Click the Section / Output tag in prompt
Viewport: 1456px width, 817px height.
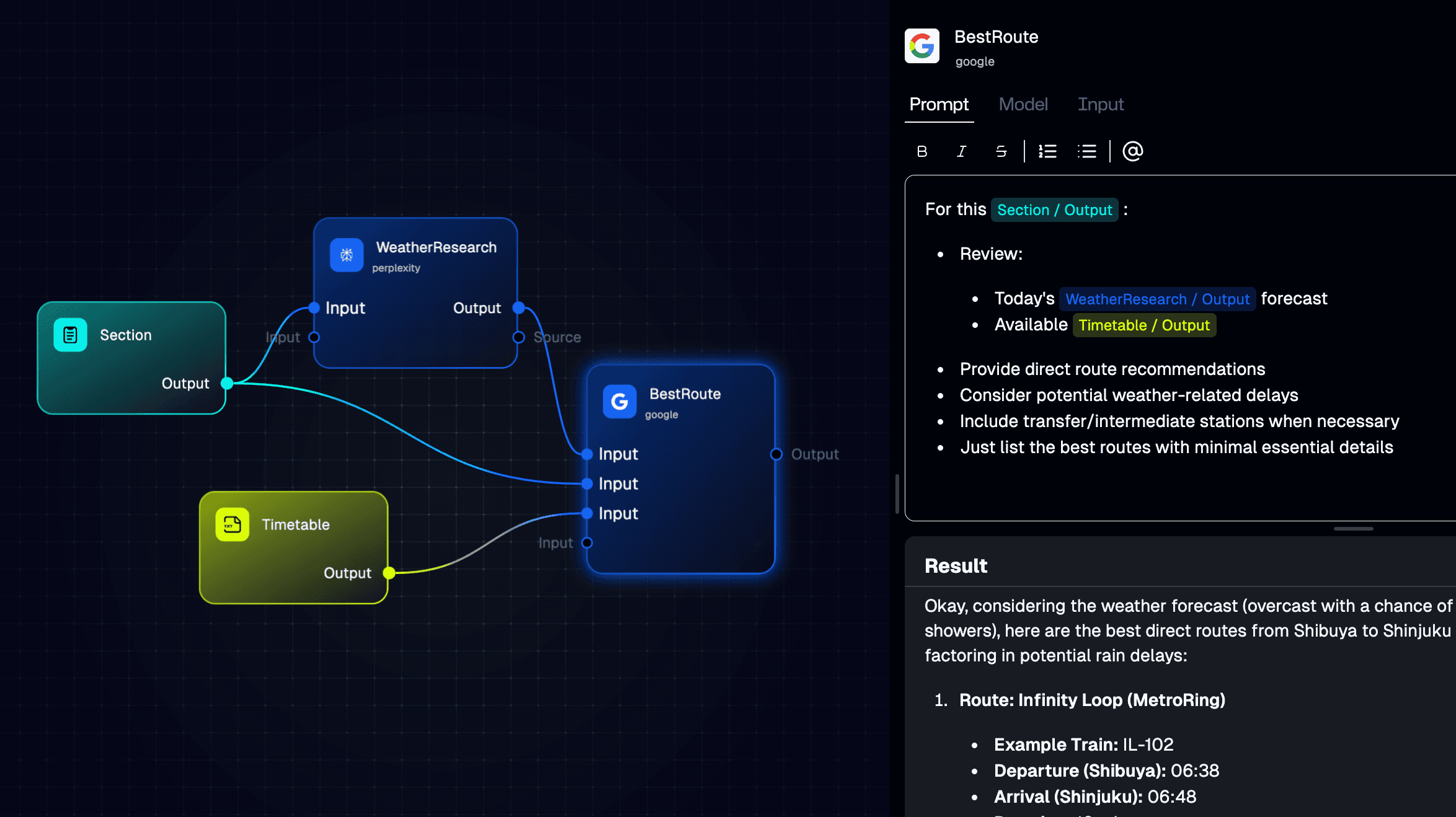click(x=1054, y=210)
